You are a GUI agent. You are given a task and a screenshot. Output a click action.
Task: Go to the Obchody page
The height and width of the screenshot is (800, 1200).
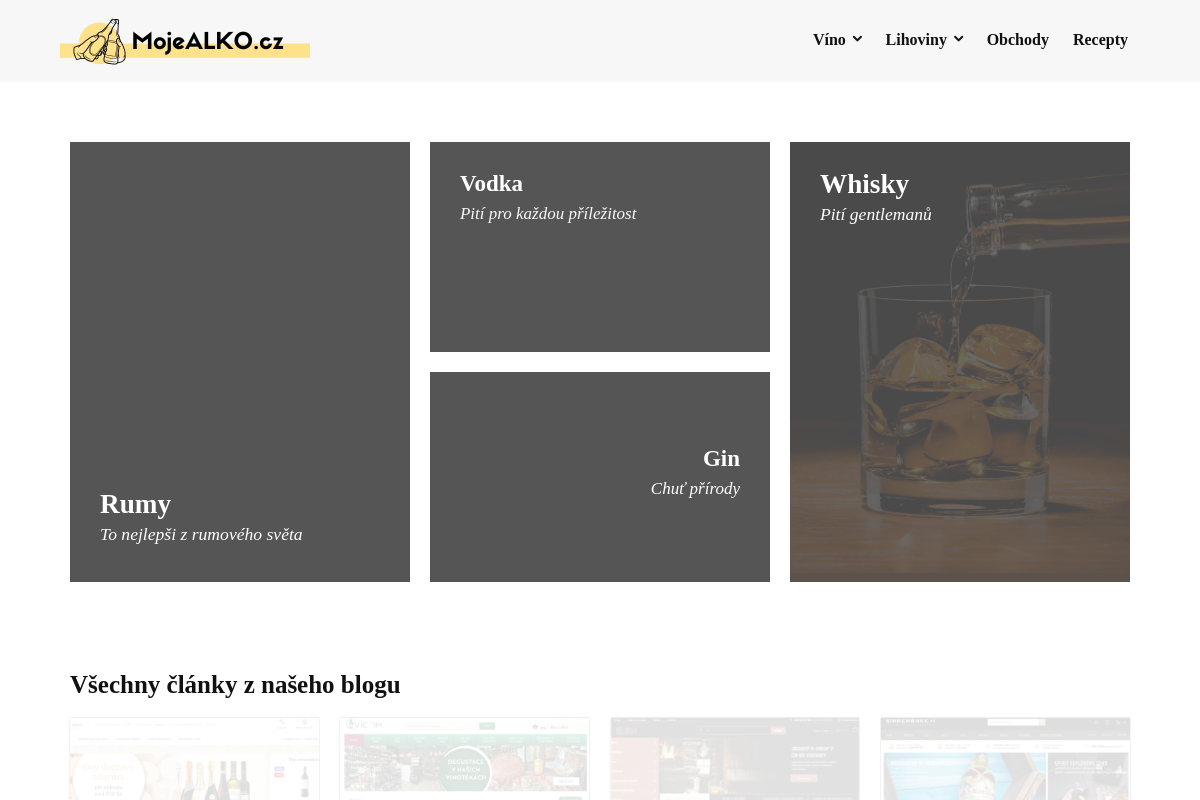(1018, 40)
